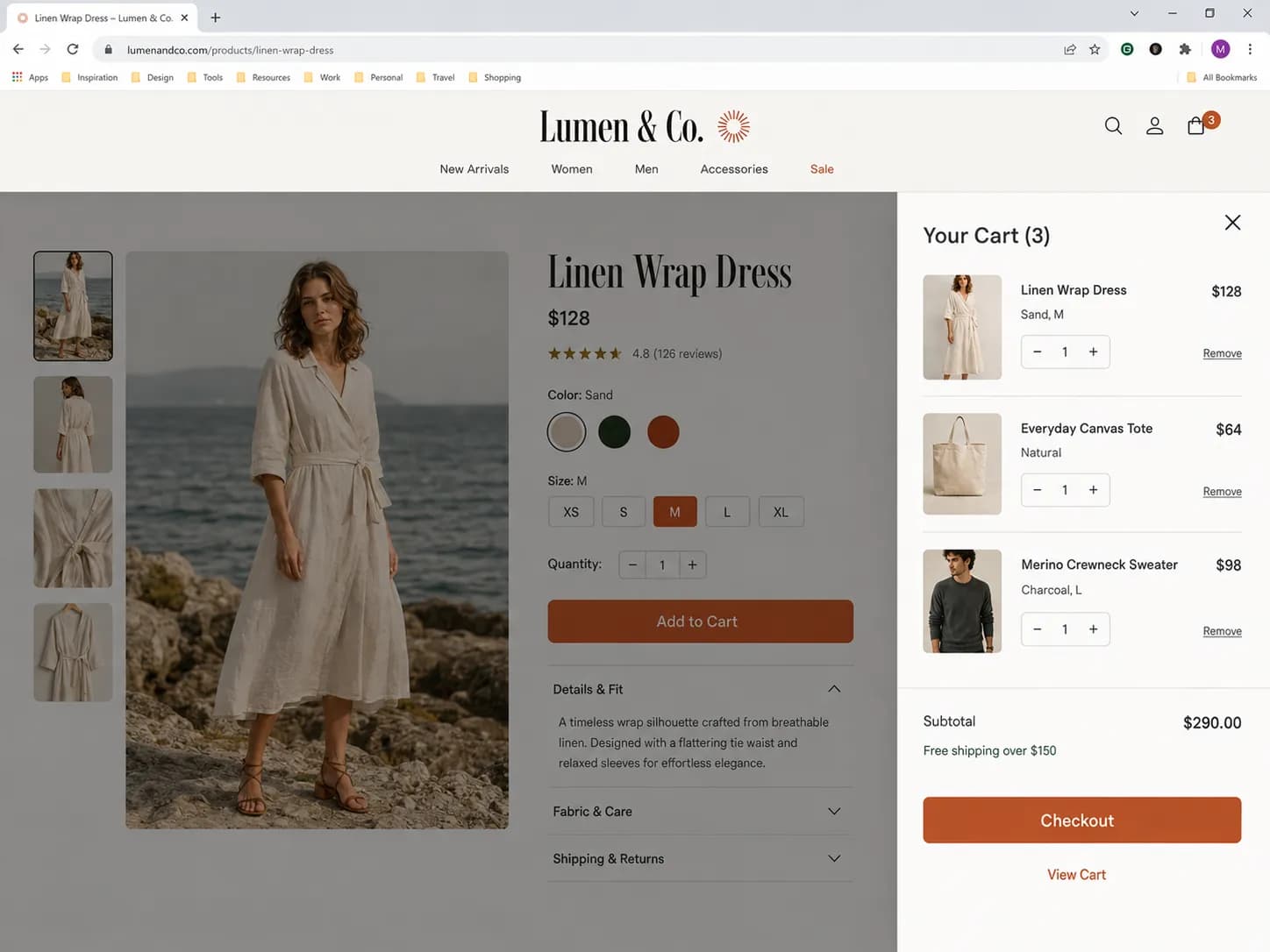1270x952 pixels.
Task: Open the browser extensions puzzle icon
Action: 1185,49
